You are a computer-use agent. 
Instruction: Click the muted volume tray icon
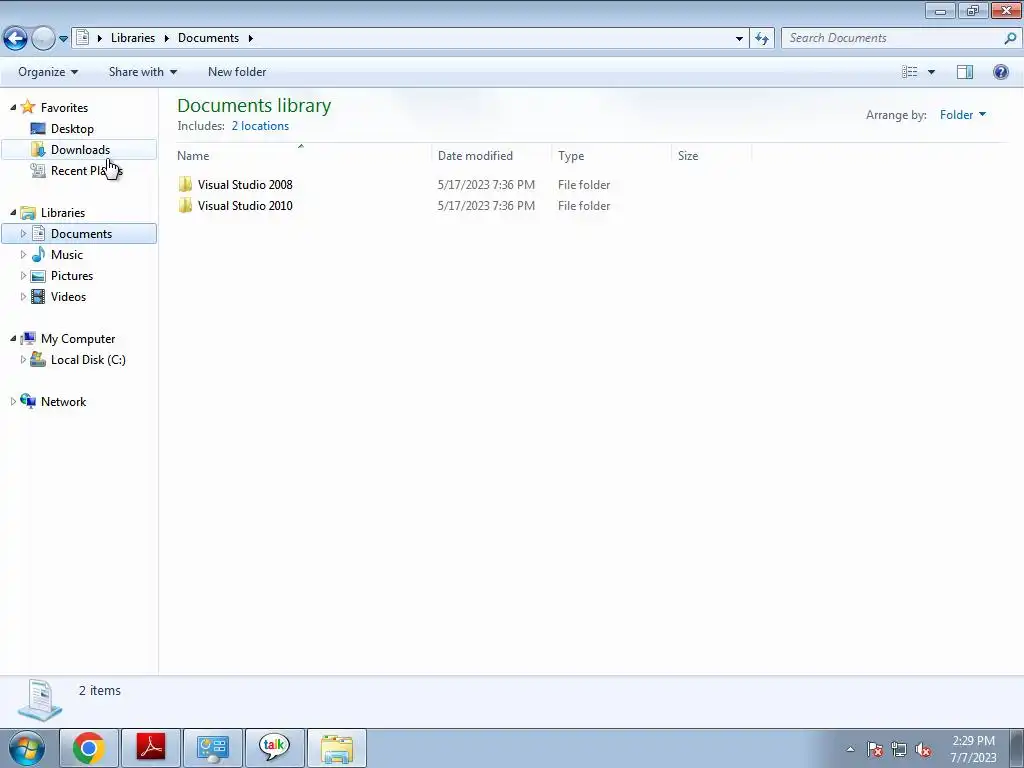[923, 749]
